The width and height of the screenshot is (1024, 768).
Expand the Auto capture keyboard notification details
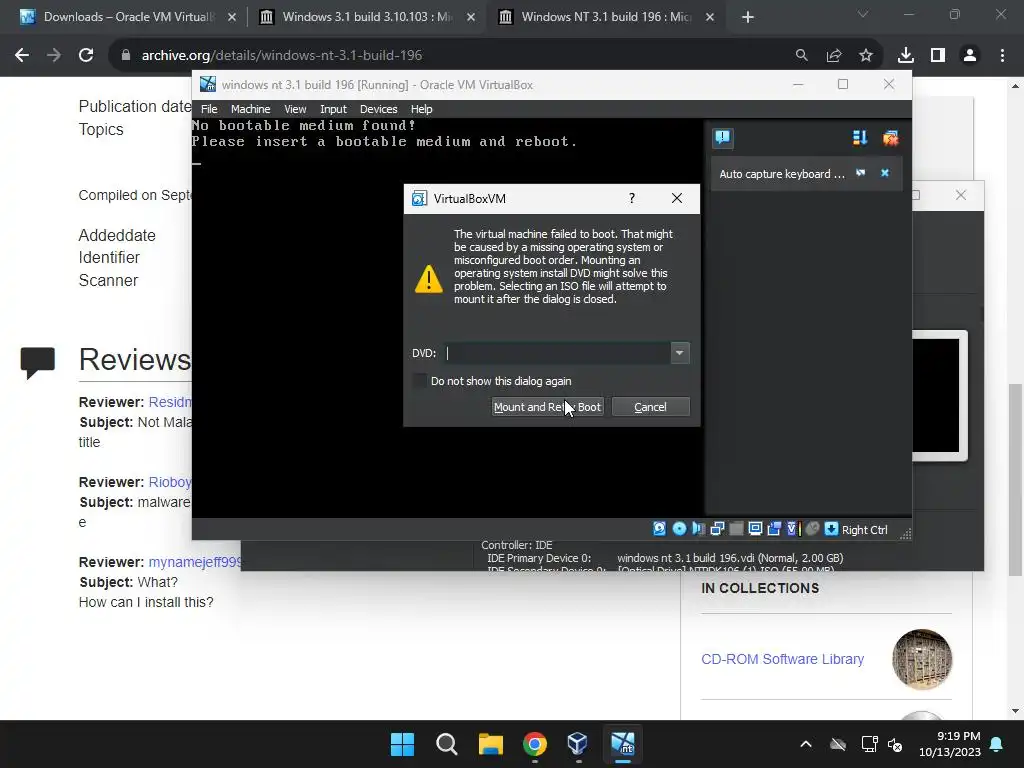tap(861, 173)
